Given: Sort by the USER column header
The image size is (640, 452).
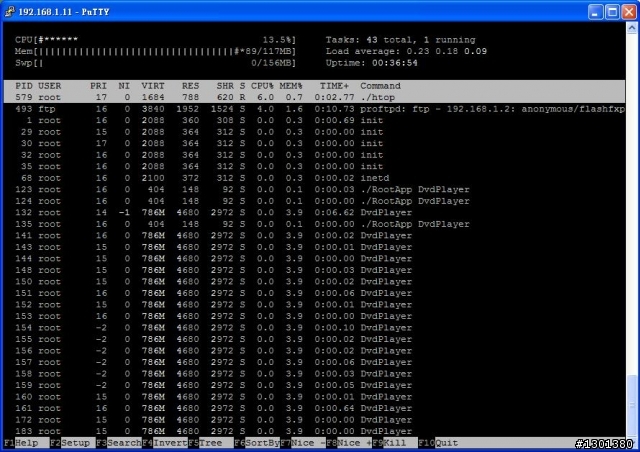Looking at the screenshot, I should (x=50, y=86).
